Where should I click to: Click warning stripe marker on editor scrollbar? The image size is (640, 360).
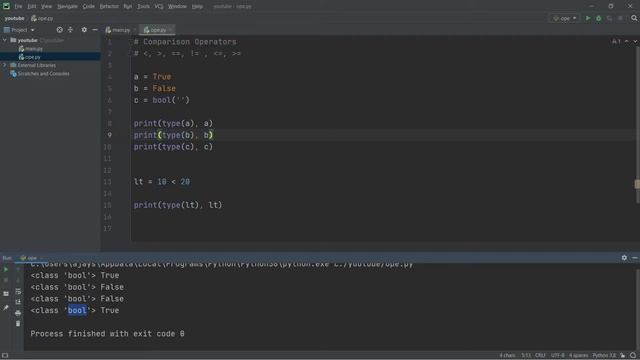pyautogui.click(x=637, y=184)
